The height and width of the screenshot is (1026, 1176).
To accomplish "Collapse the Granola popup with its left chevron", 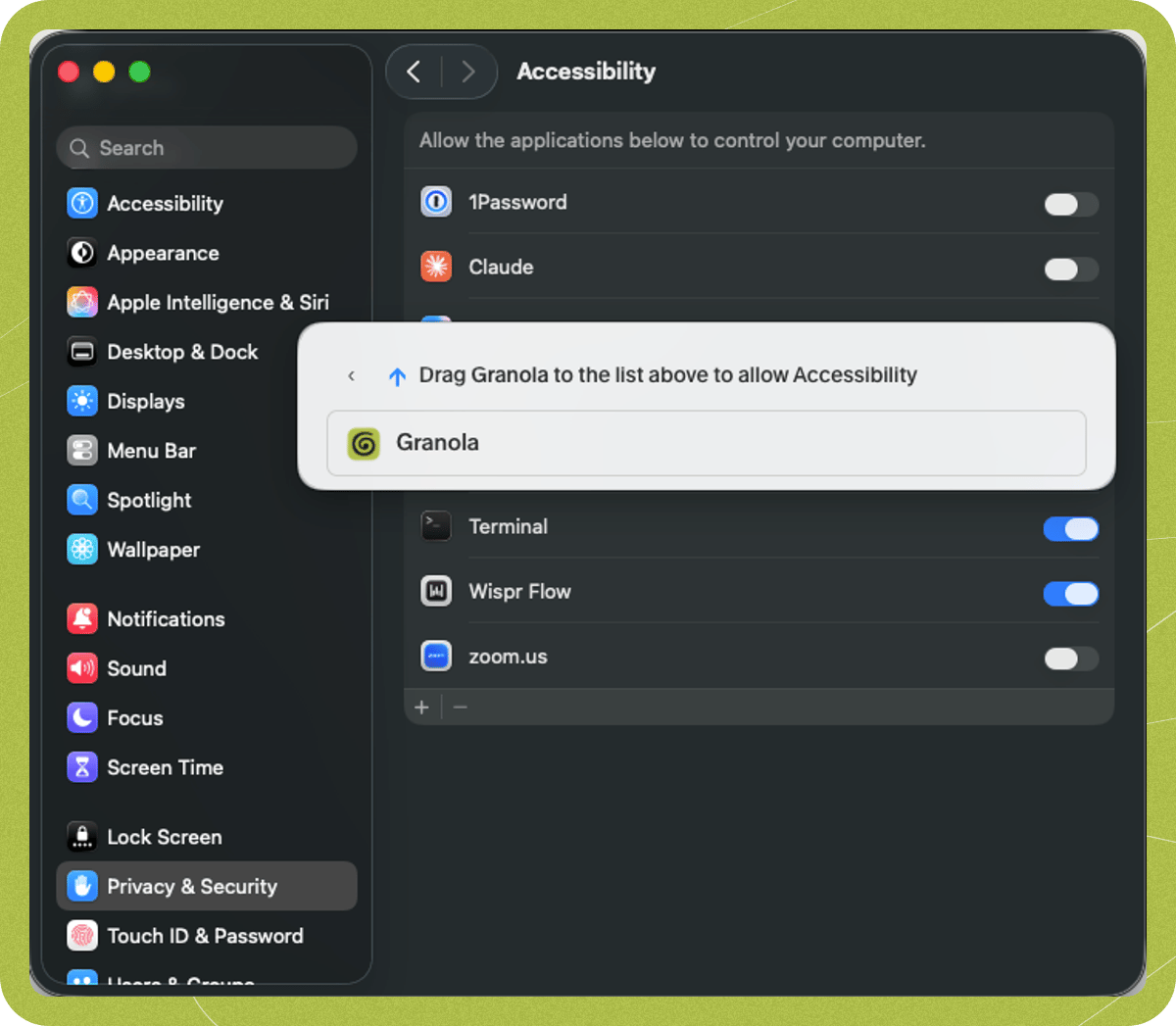I will pyautogui.click(x=351, y=376).
